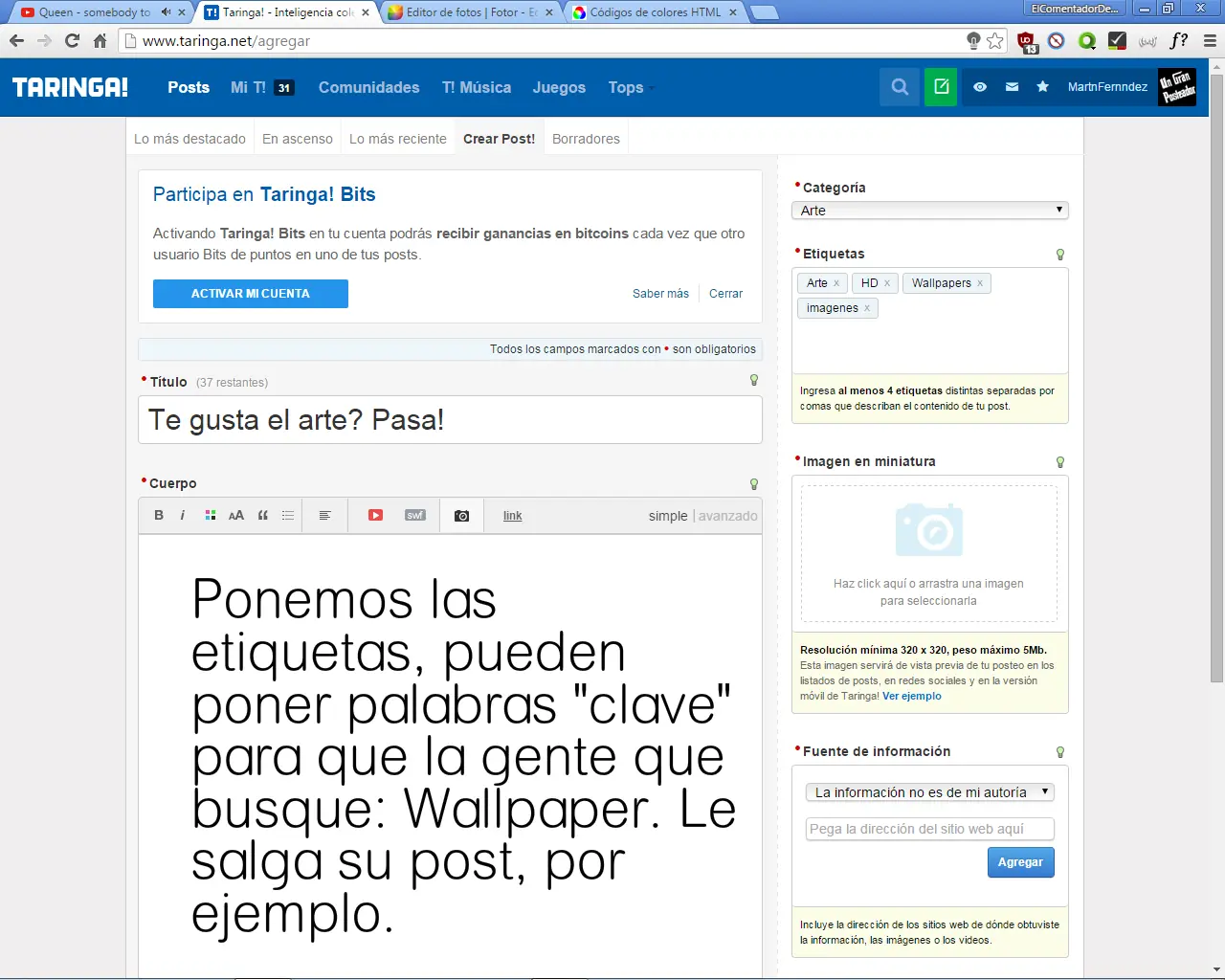1225x980 pixels.
Task: Close the Taringa! Bits banner via Cerrar
Action: (725, 294)
